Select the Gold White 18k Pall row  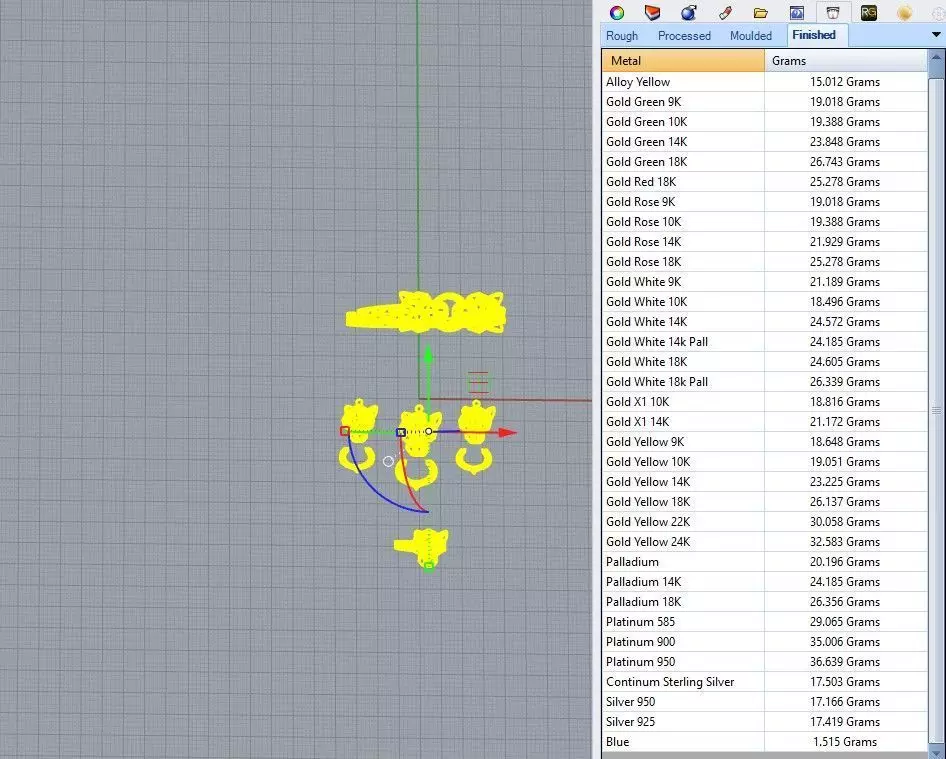pos(764,381)
